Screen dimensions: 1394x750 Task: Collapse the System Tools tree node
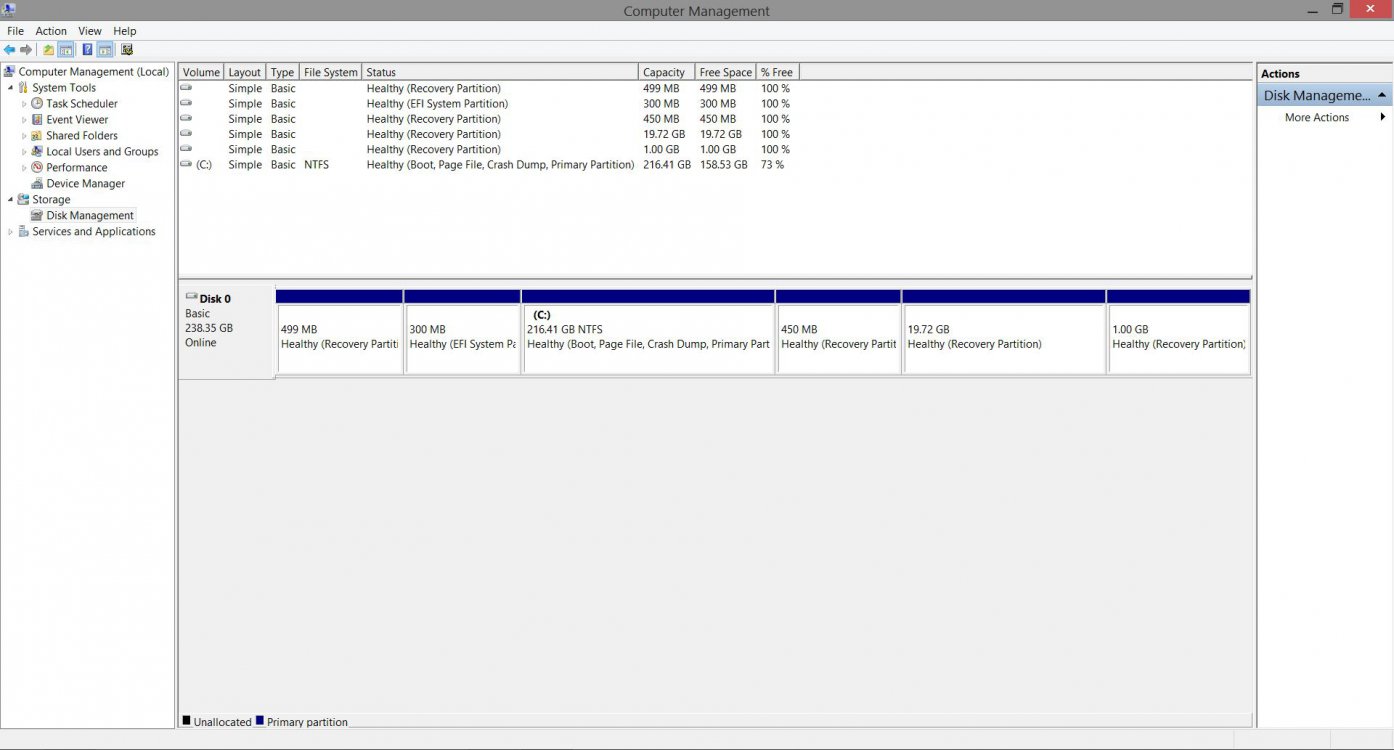point(11,88)
